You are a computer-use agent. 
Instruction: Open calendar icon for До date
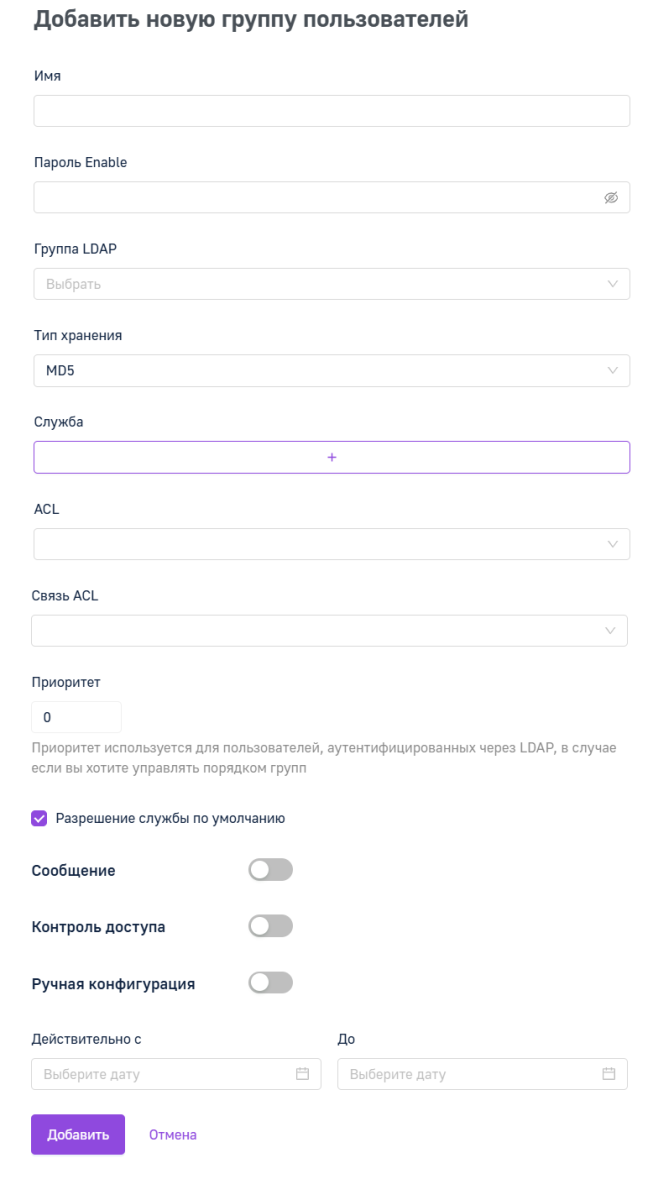pos(608,1074)
